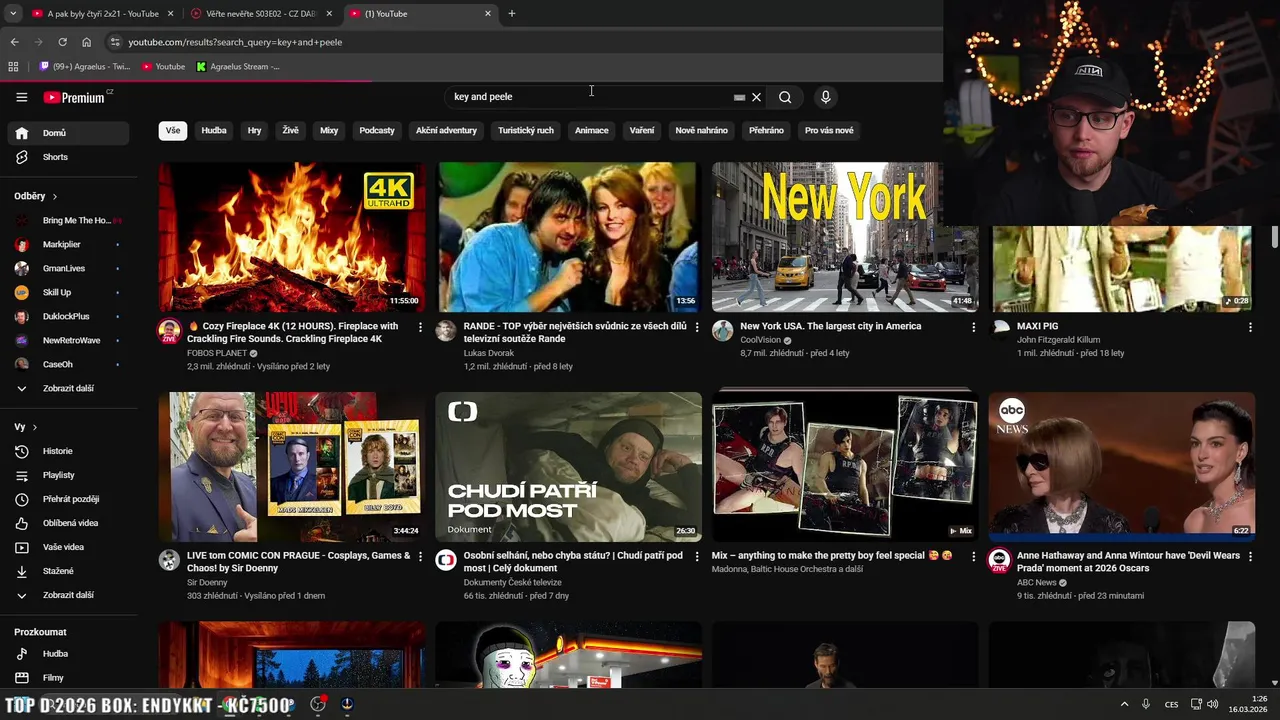Select the Nově nahráno filter chip
1280x720 pixels.
click(x=701, y=130)
